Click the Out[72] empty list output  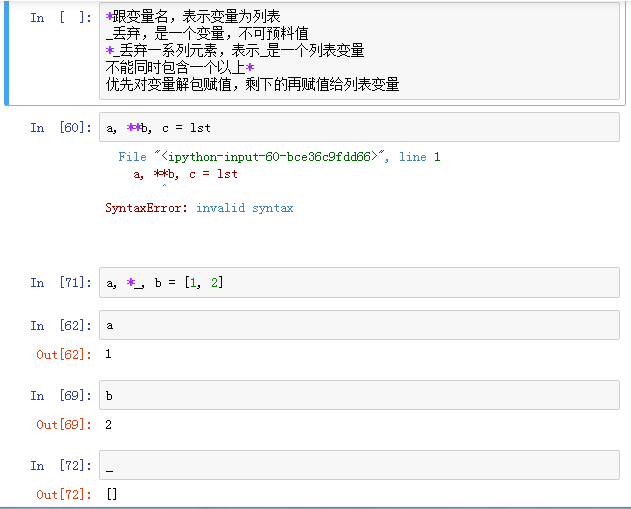click(112, 494)
